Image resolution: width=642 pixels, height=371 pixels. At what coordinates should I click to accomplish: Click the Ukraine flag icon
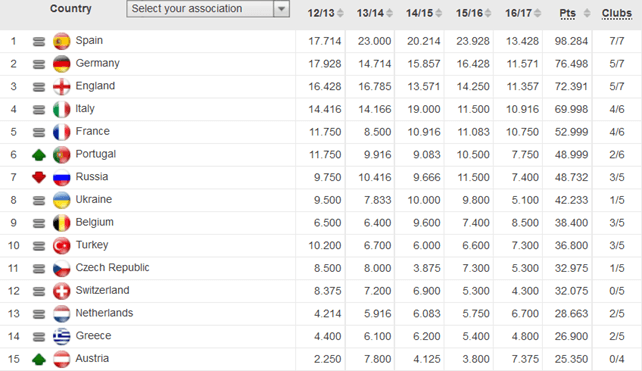[x=61, y=200]
